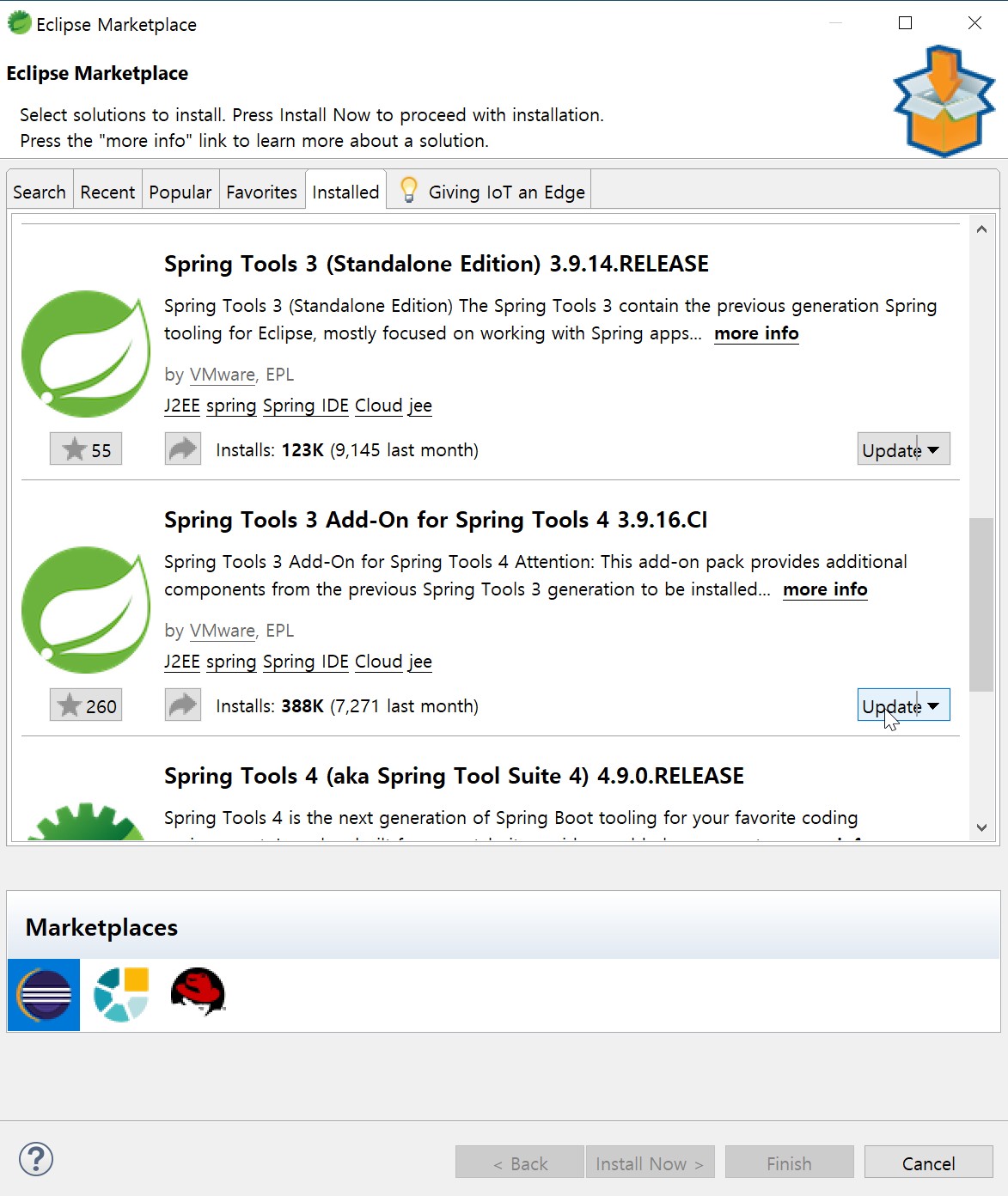
Task: Click the Spring Tools 3 Standalone leaf logo
Action: [x=85, y=353]
